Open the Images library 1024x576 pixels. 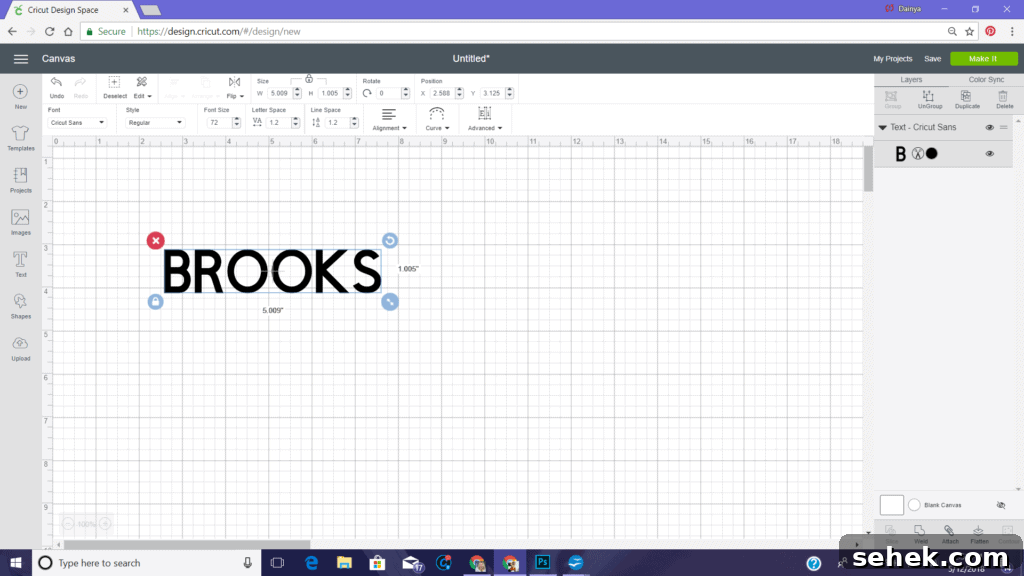click(20, 222)
